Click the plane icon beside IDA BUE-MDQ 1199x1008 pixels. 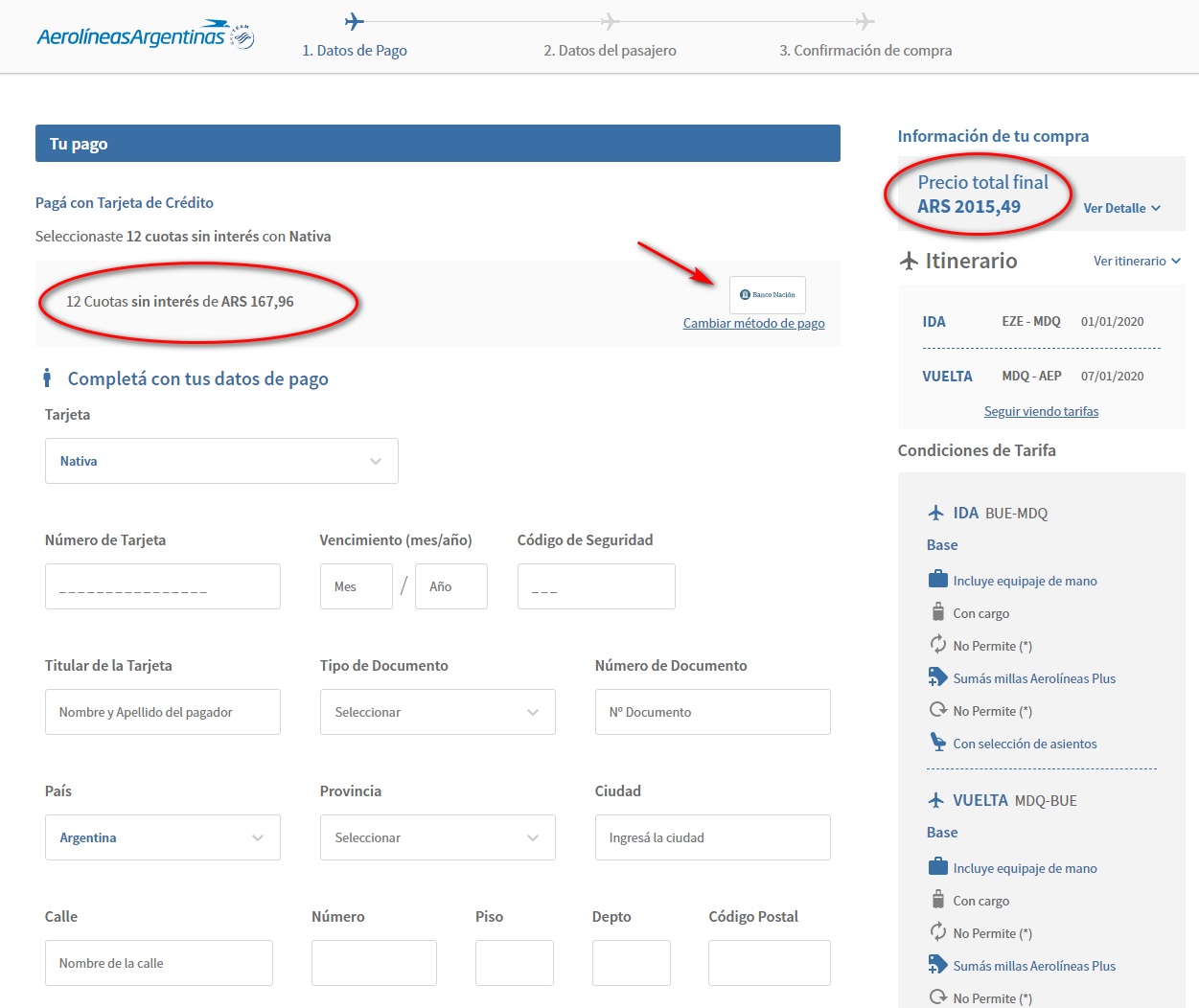point(936,513)
